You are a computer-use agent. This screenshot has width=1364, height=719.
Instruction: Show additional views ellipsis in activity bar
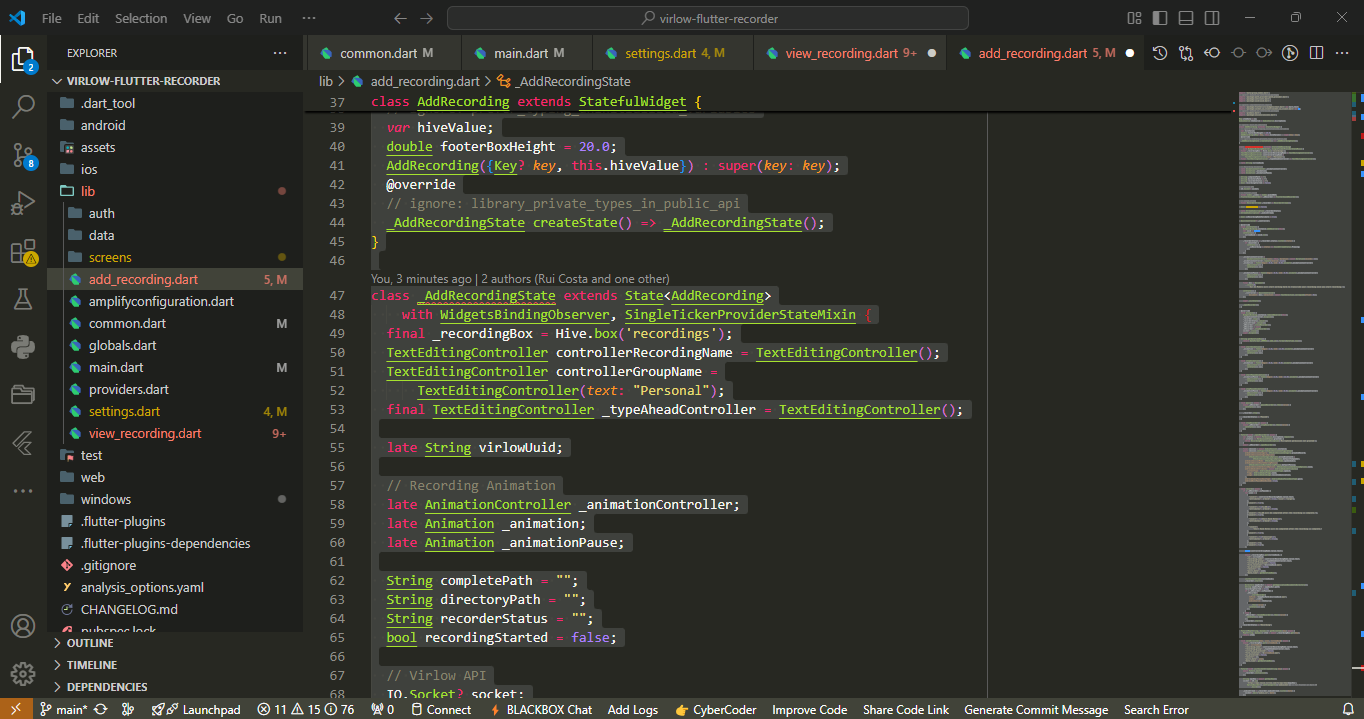click(23, 490)
